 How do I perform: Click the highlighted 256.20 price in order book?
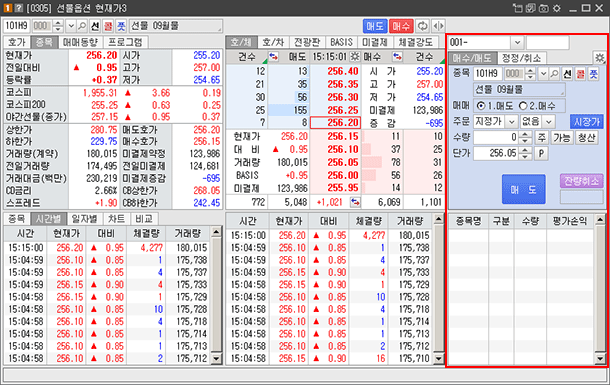pyautogui.click(x=335, y=122)
